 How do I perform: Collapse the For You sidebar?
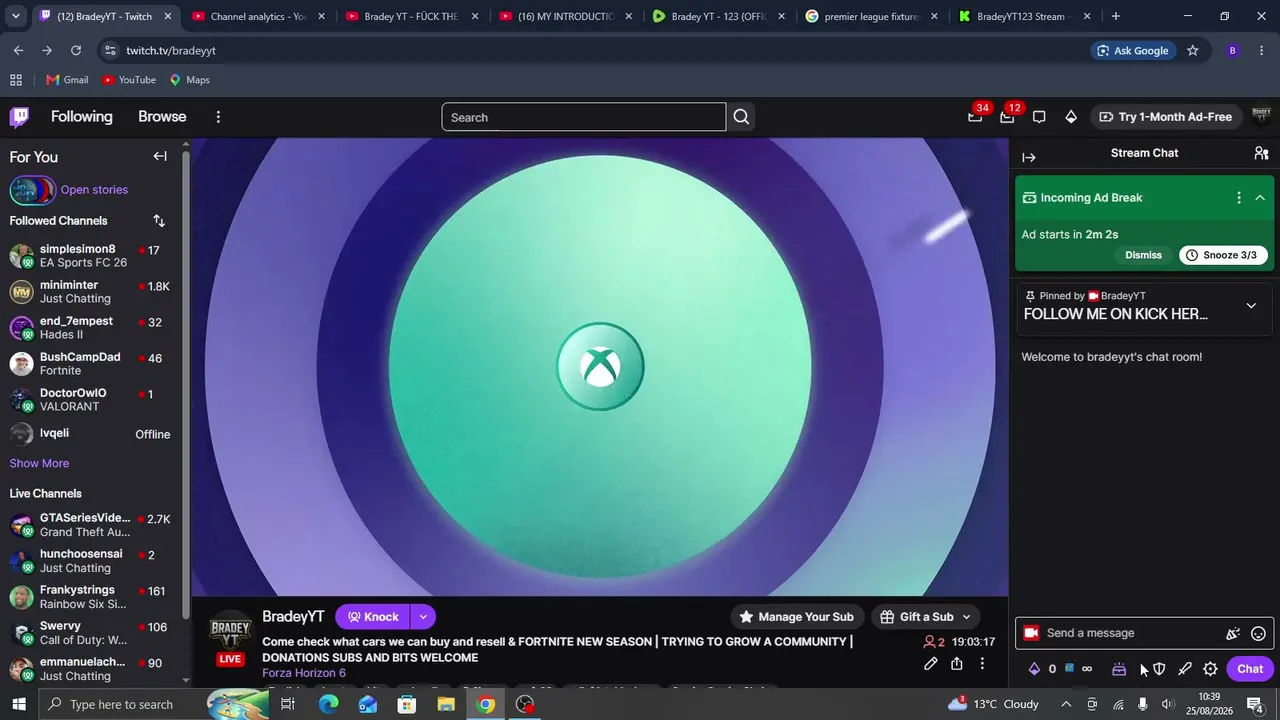[x=160, y=156]
